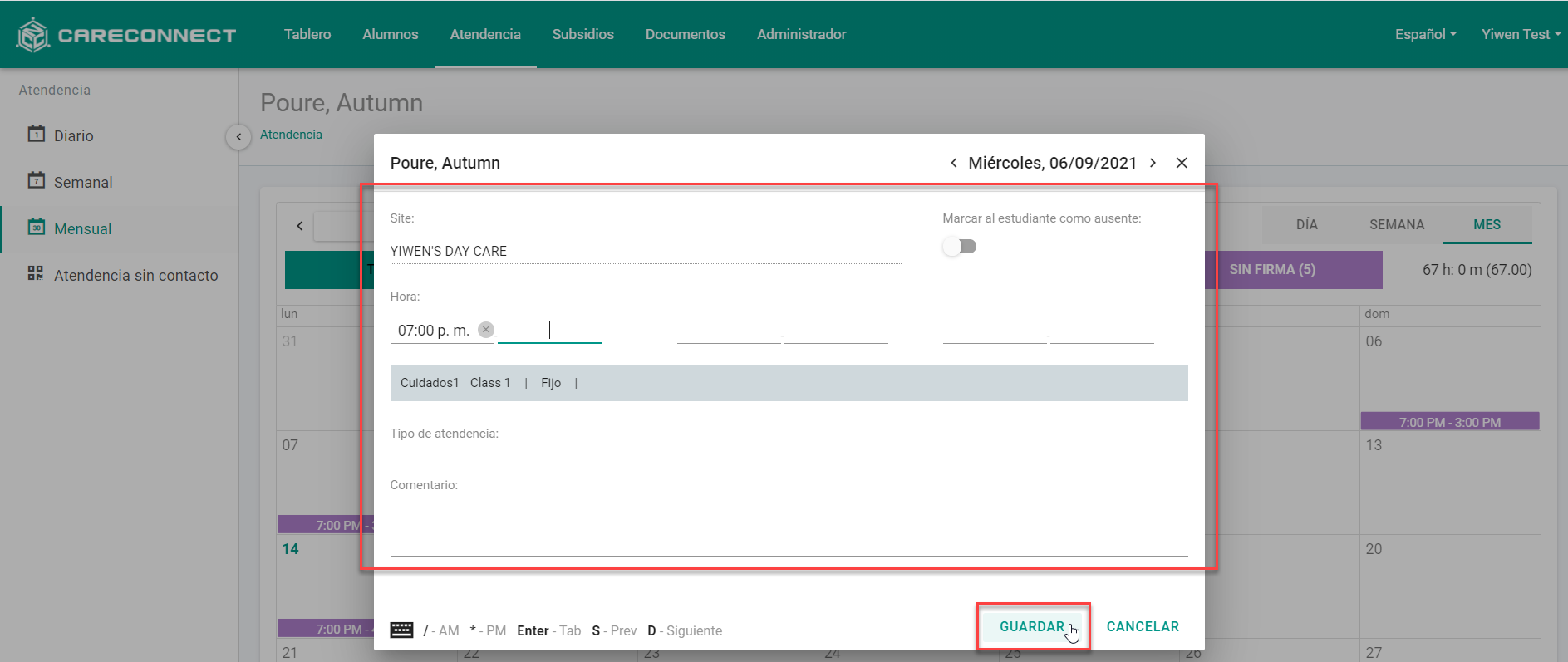Close the attendance dialog with X
Screen dimensions: 1568x662
tap(1182, 163)
